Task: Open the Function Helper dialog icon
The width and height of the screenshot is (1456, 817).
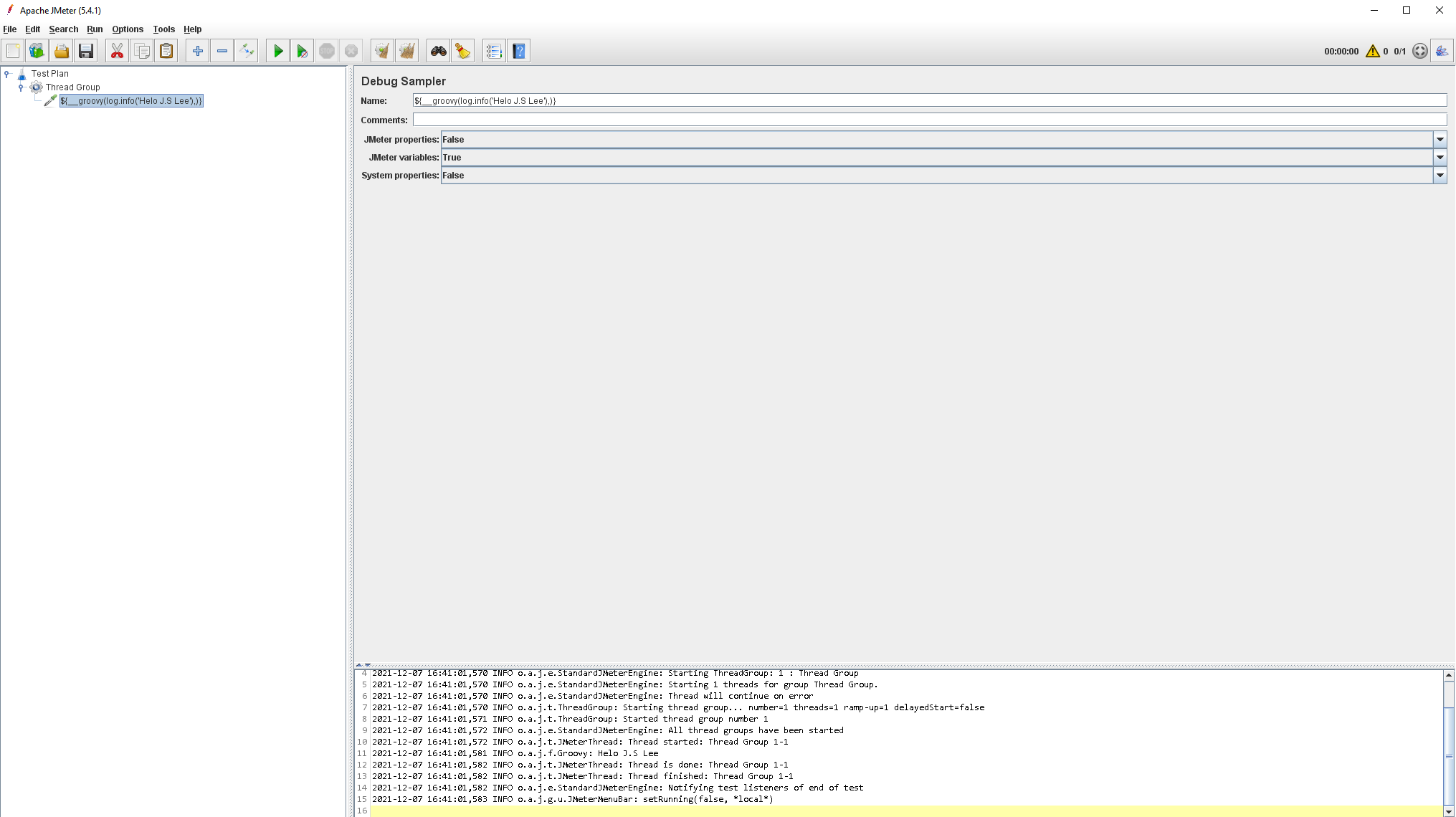Action: [494, 51]
